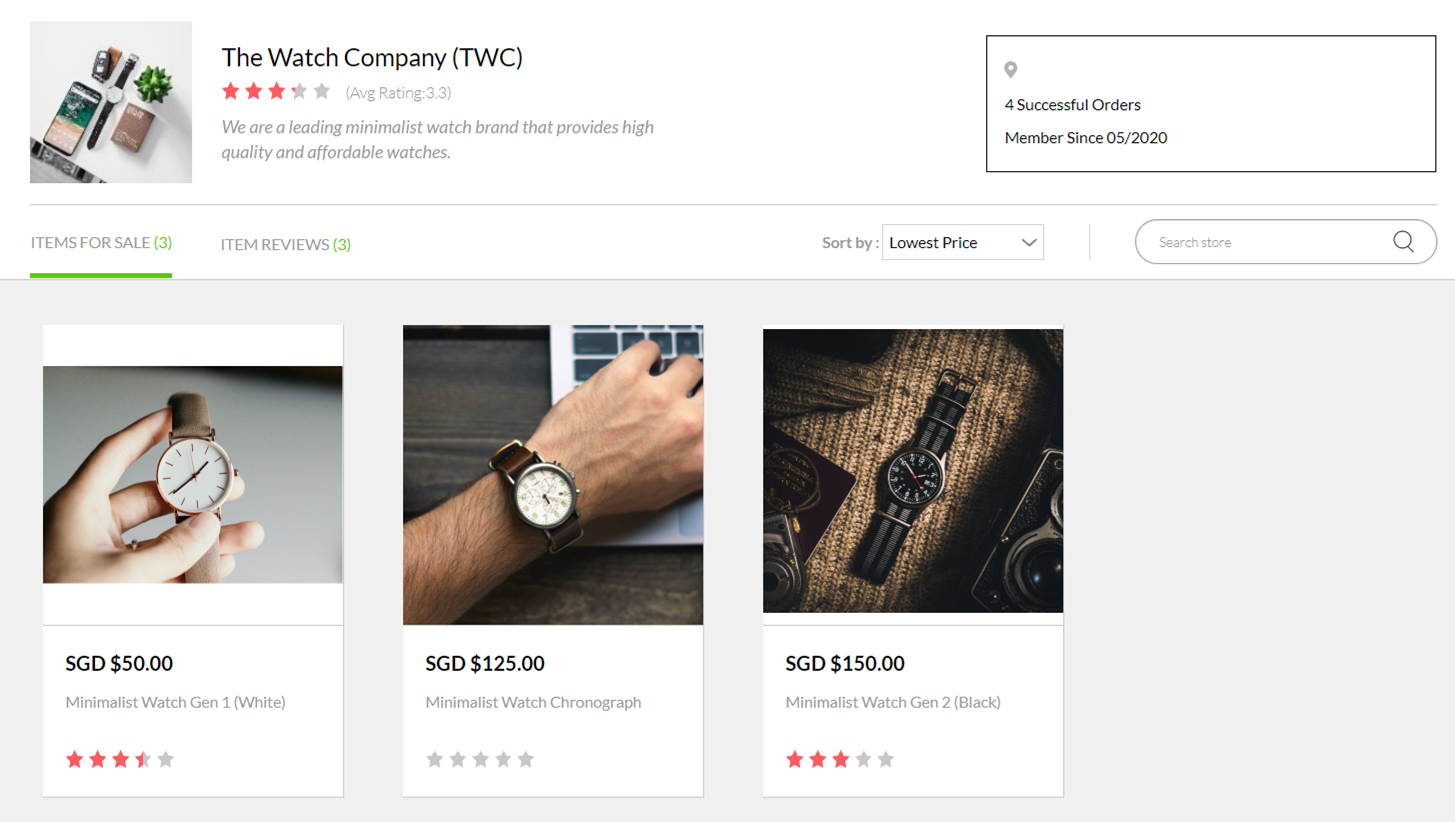Focus the Search store input field

(x=1270, y=242)
